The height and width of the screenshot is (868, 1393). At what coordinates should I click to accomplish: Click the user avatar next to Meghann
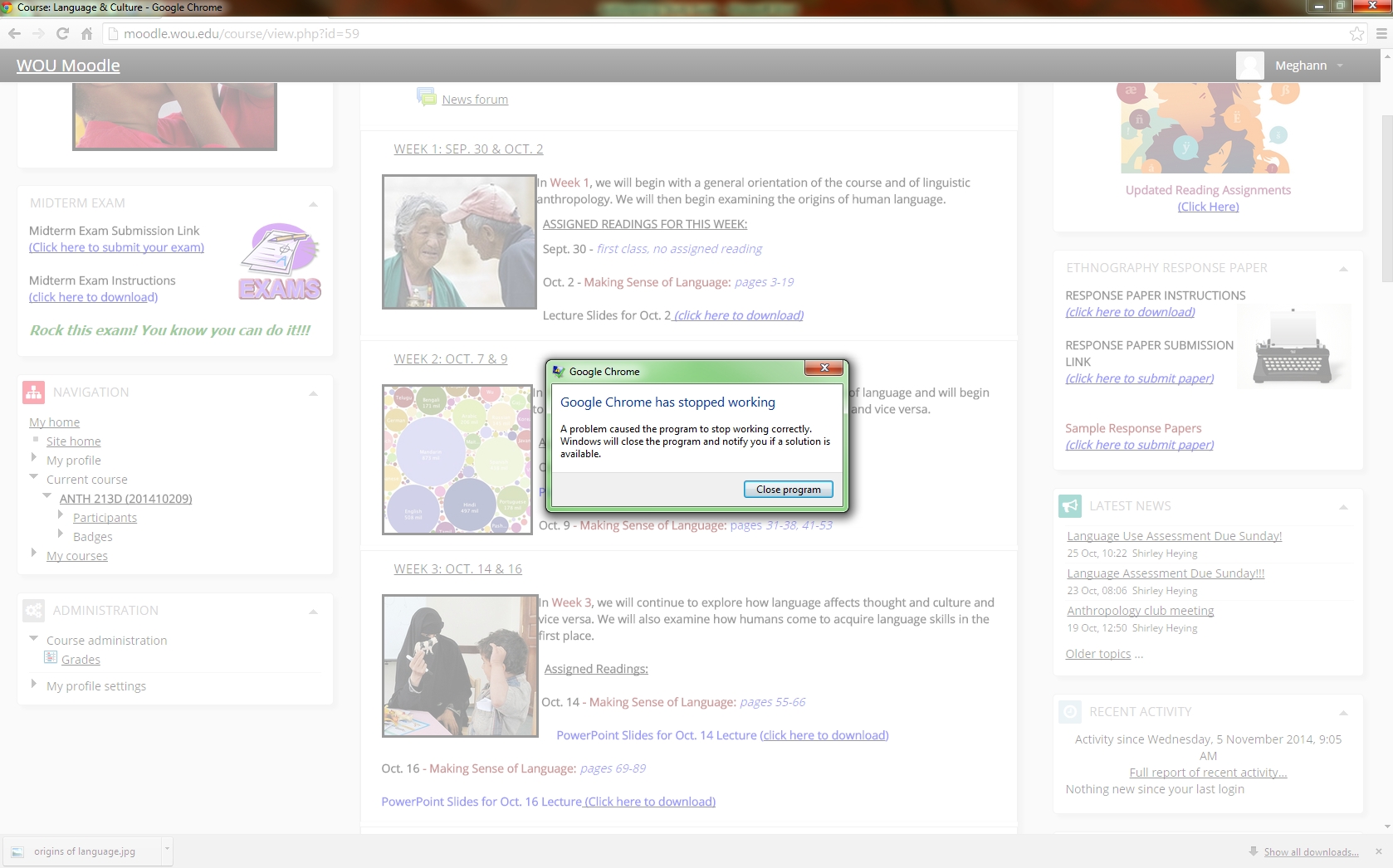pos(1249,66)
